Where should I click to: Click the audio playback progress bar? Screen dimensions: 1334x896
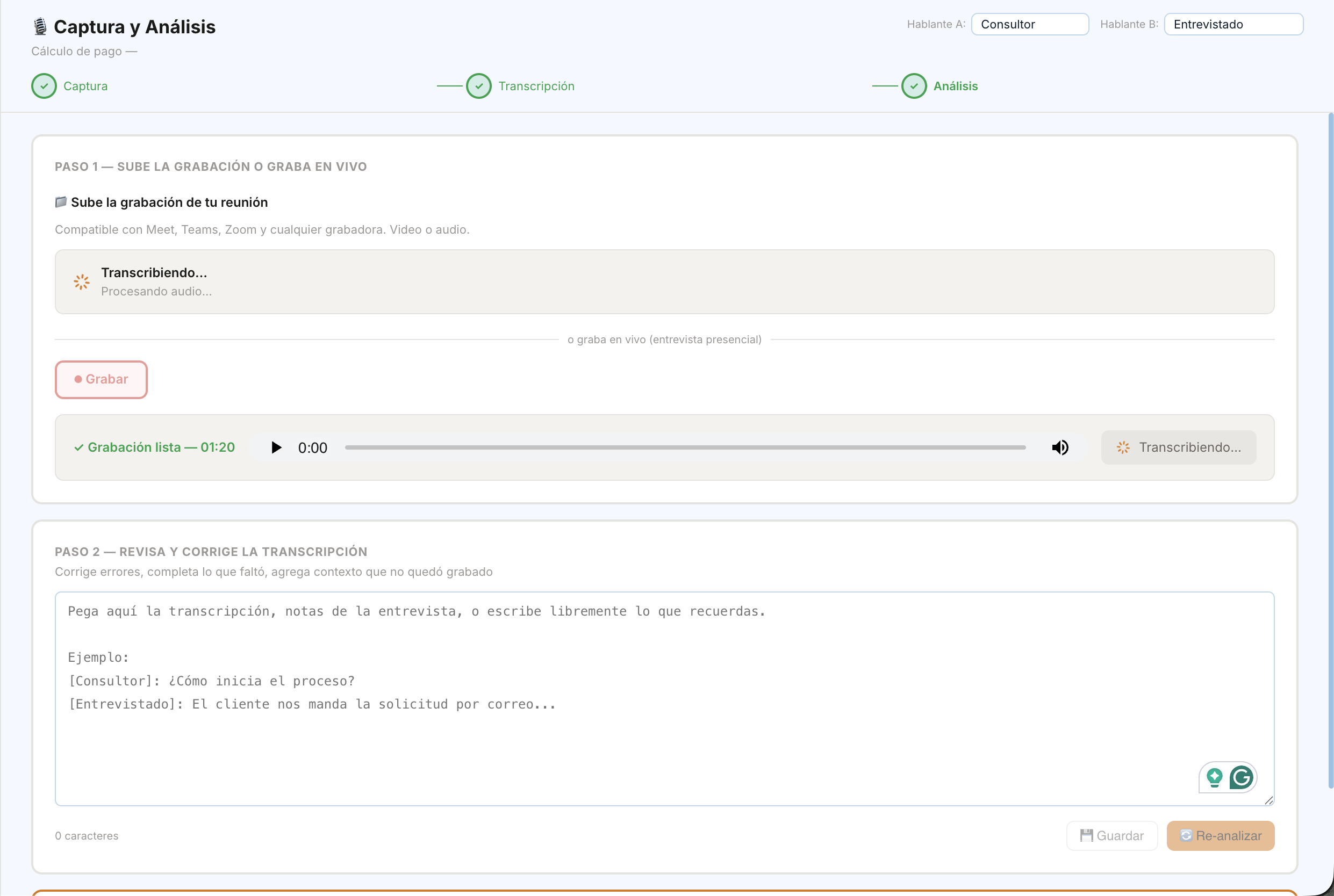tap(685, 447)
